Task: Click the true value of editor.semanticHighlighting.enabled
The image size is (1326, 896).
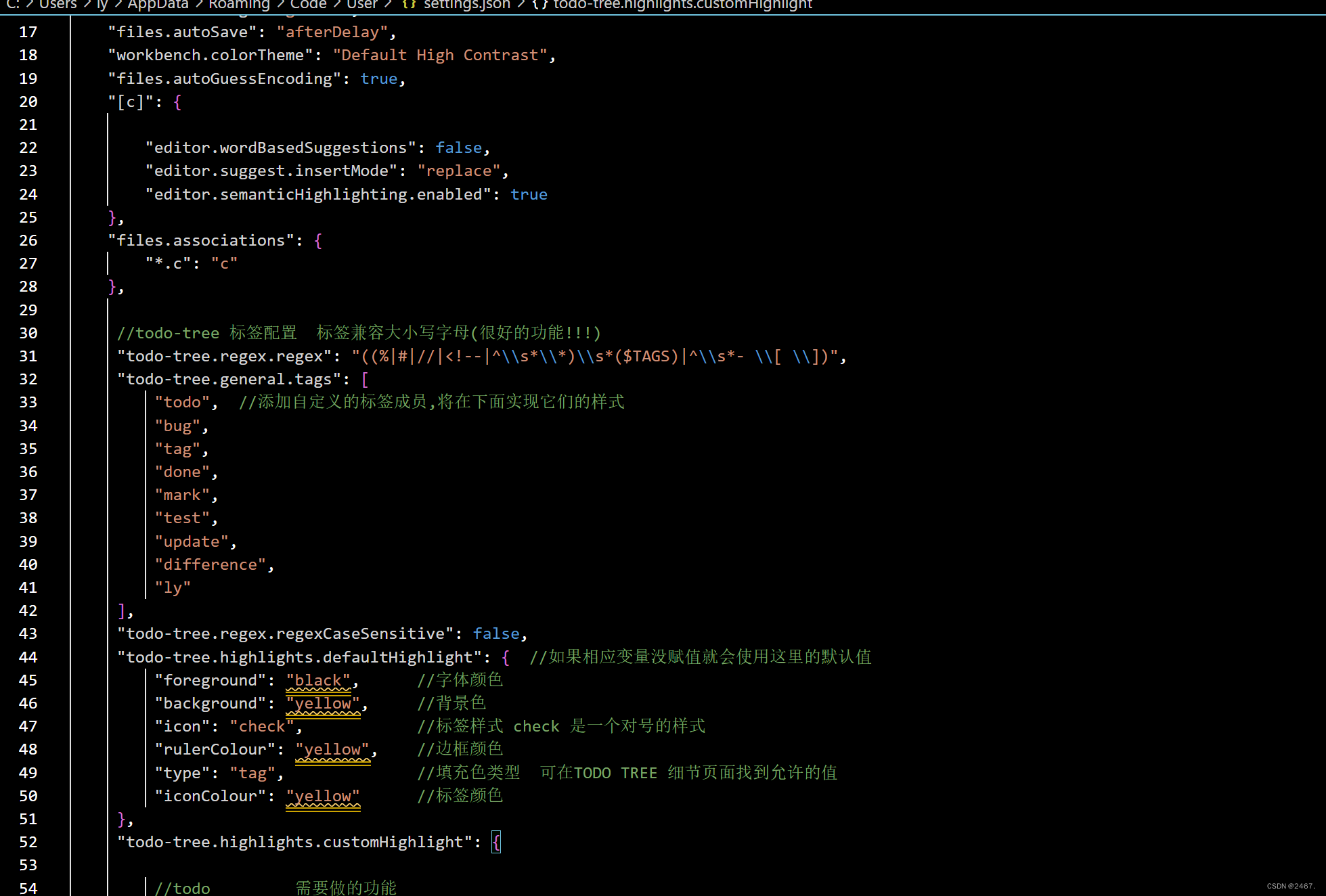Action: click(529, 194)
